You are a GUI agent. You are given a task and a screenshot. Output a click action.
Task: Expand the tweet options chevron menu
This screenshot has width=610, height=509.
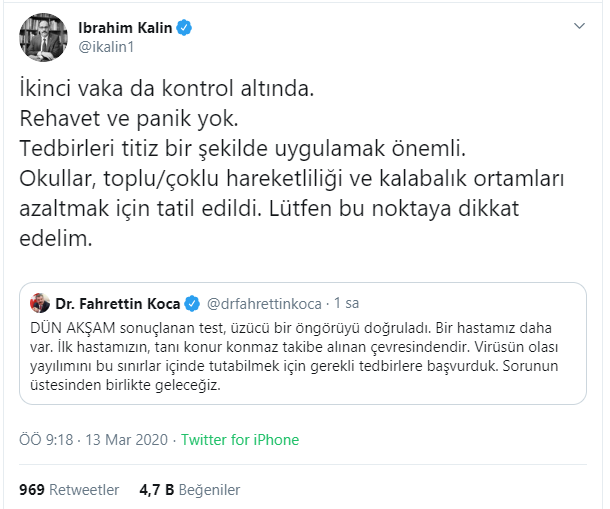[579, 25]
